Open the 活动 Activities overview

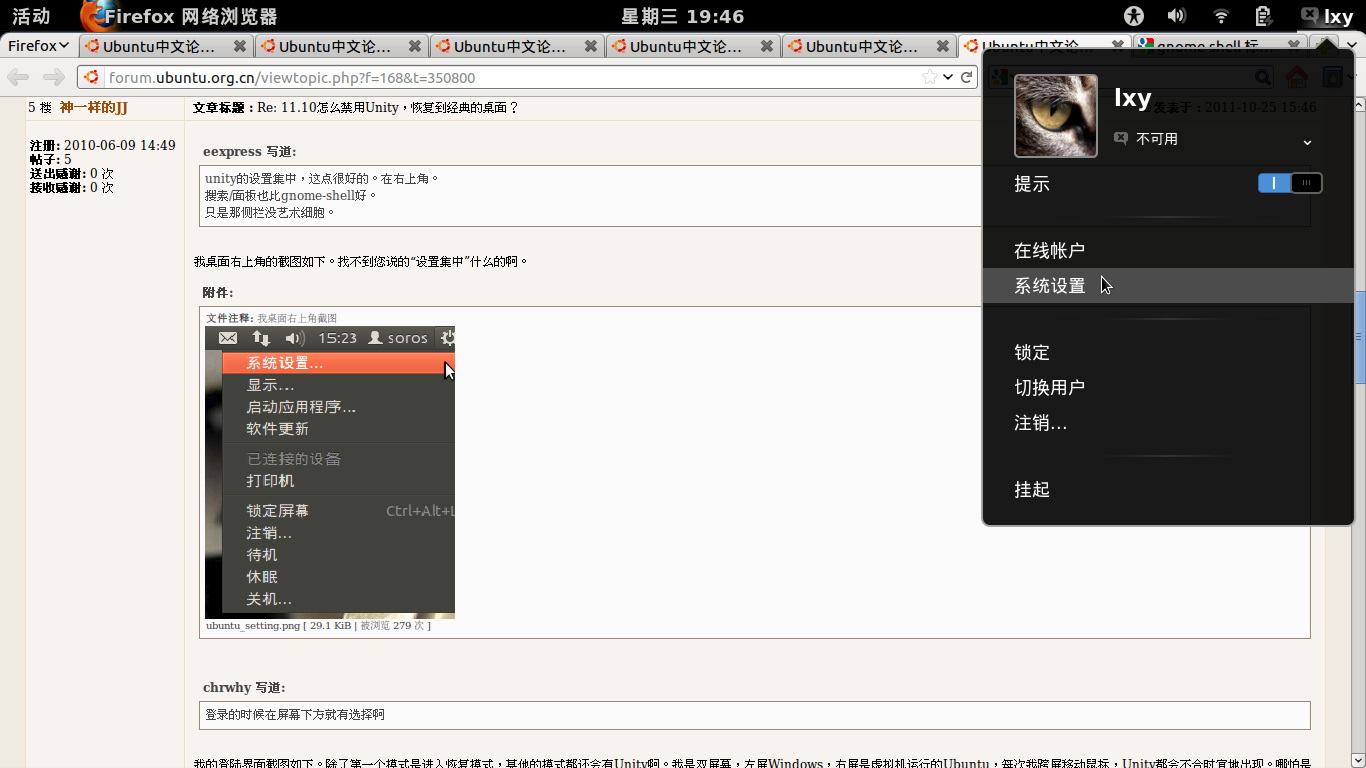coord(31,16)
